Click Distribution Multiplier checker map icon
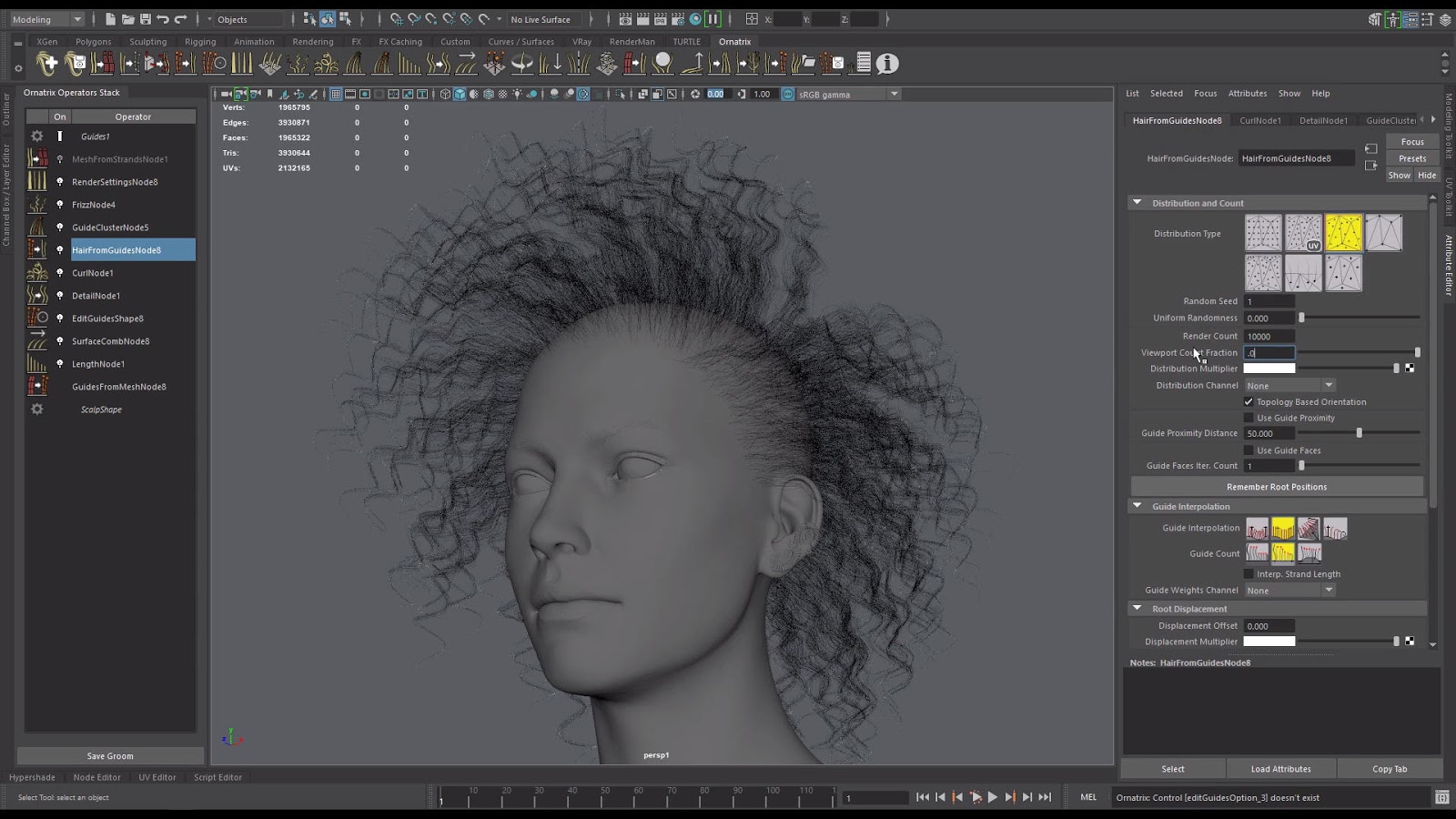Screen dimensions: 1456x819 click(x=1410, y=369)
